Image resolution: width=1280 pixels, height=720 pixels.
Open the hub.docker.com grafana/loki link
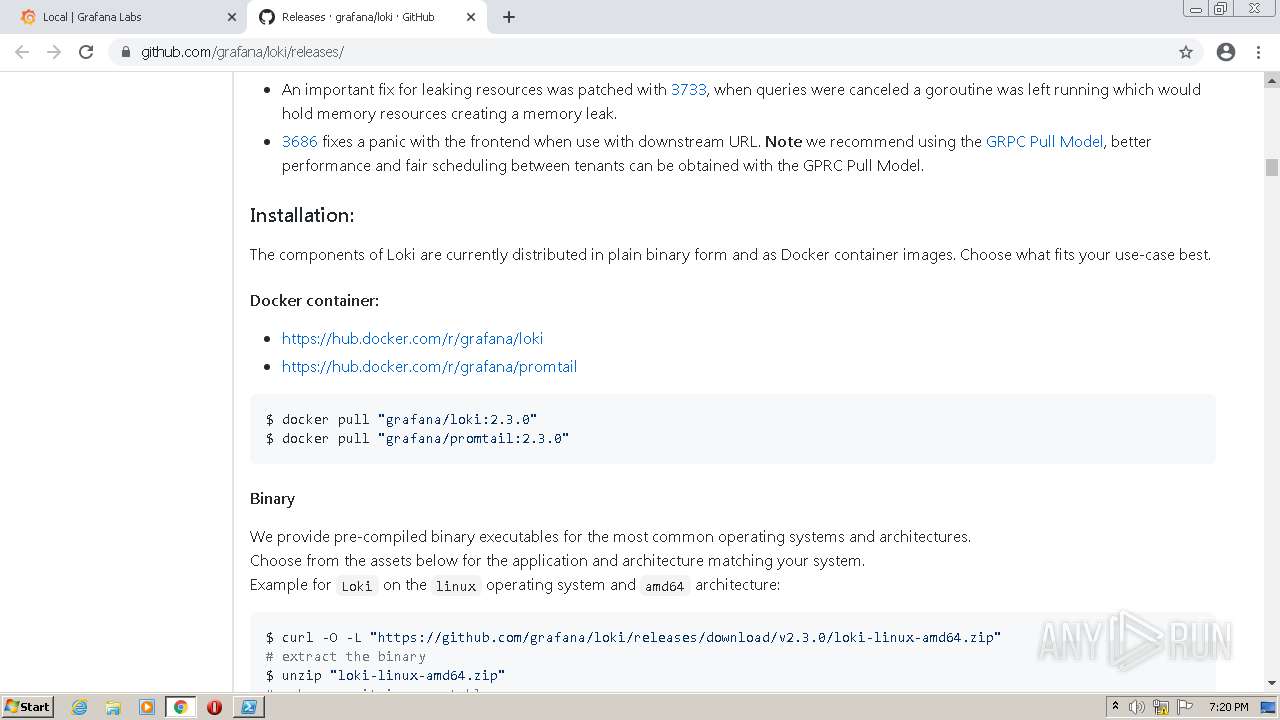pos(412,338)
